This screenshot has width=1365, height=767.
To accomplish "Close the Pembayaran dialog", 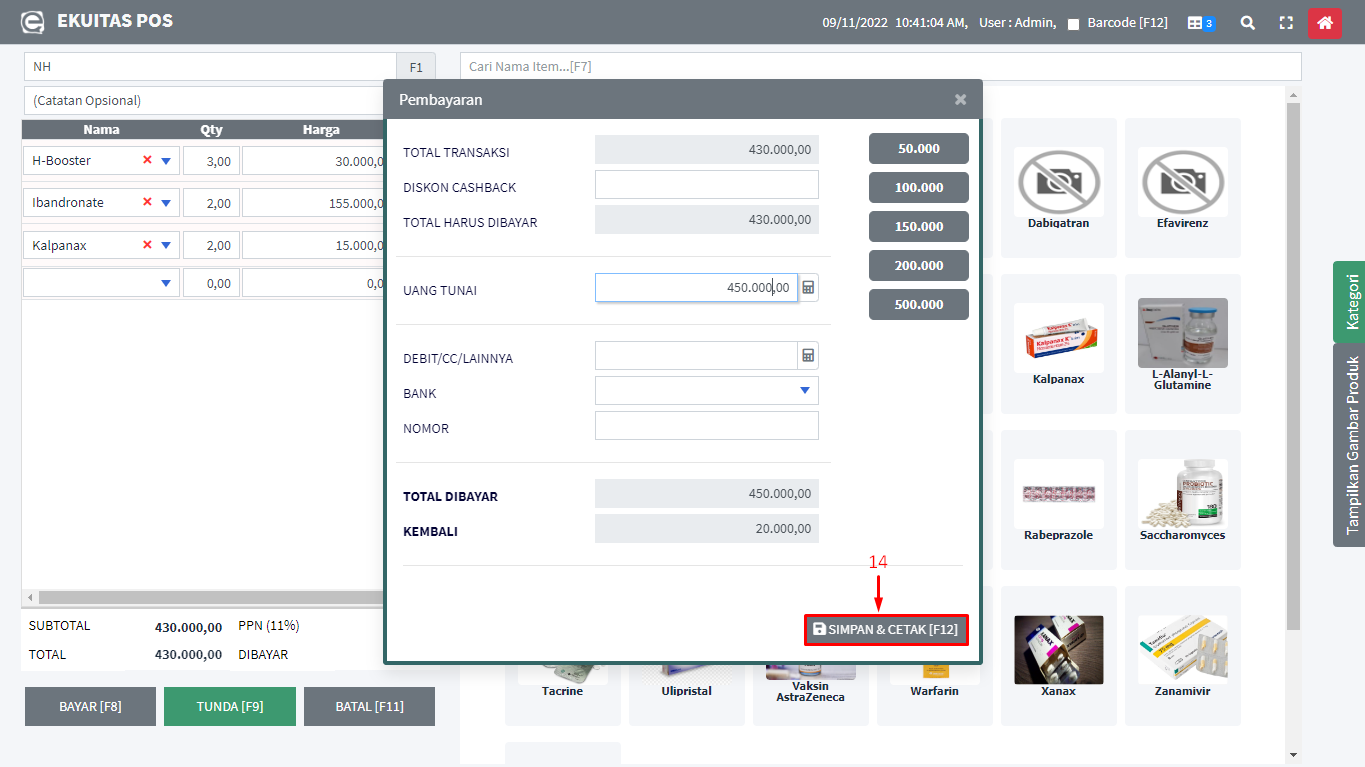I will [x=960, y=99].
